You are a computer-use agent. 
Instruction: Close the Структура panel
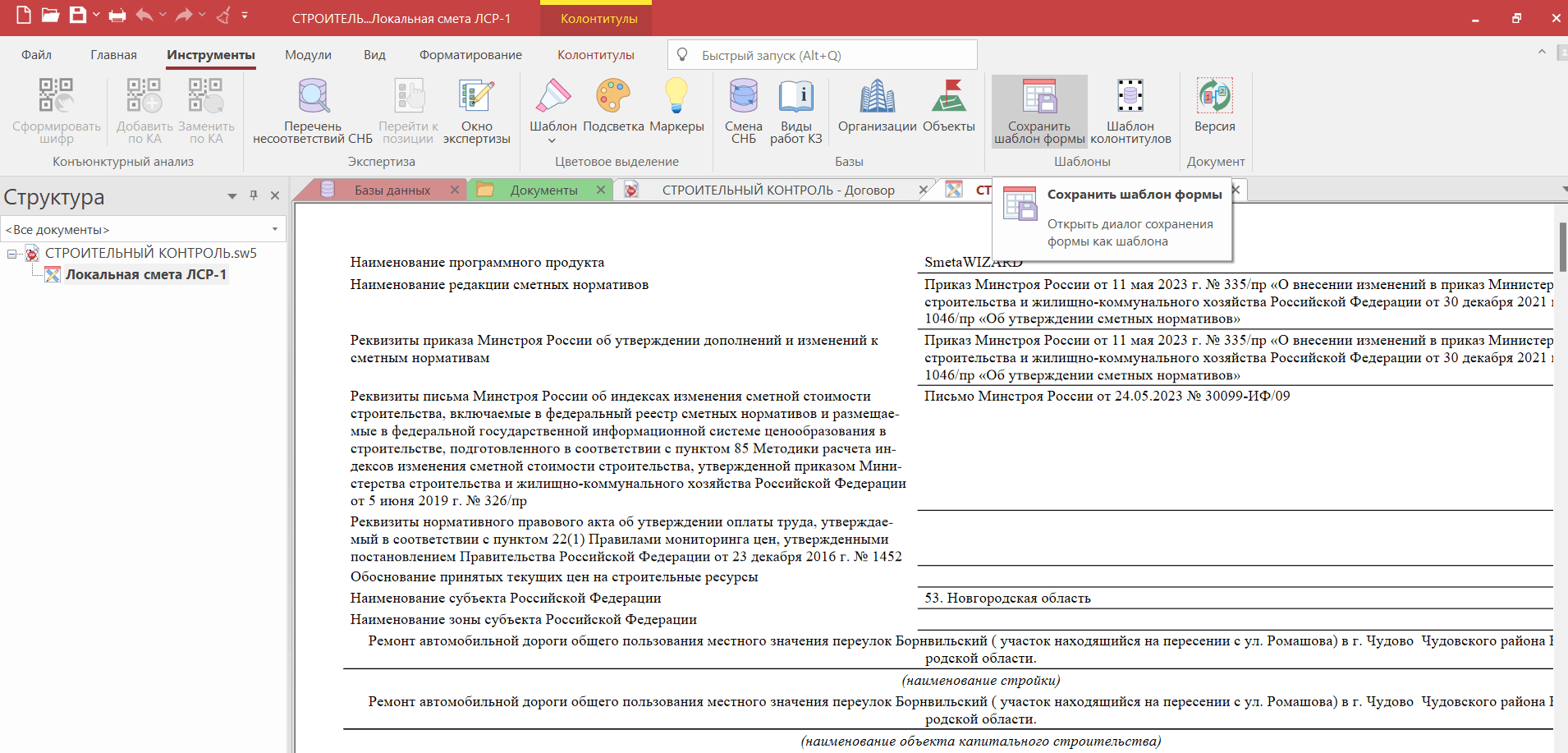275,195
